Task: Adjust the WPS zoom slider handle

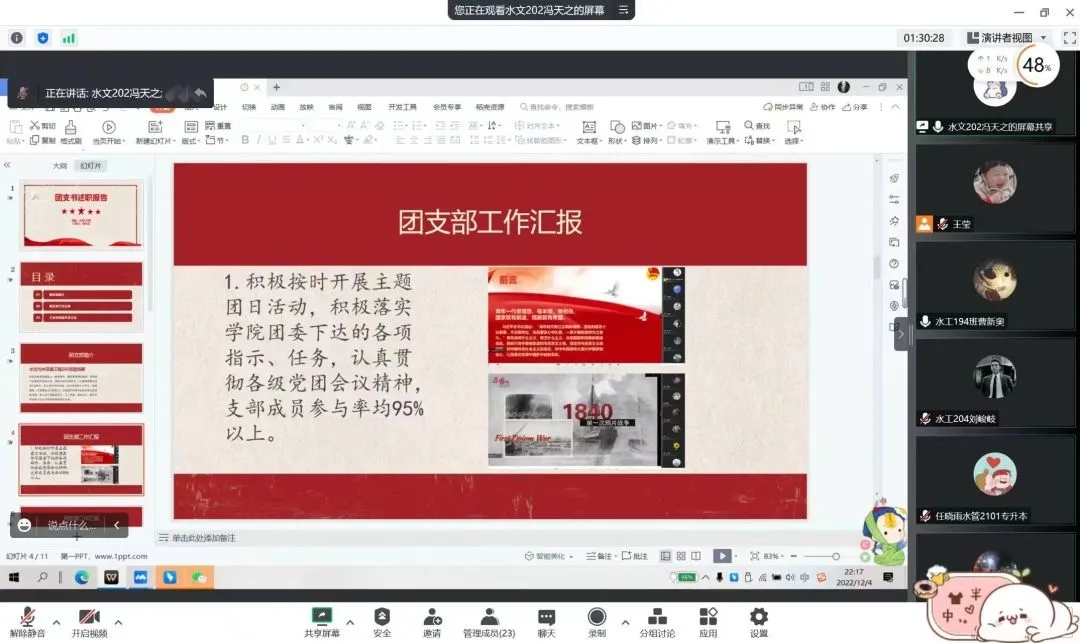Action: click(x=835, y=556)
